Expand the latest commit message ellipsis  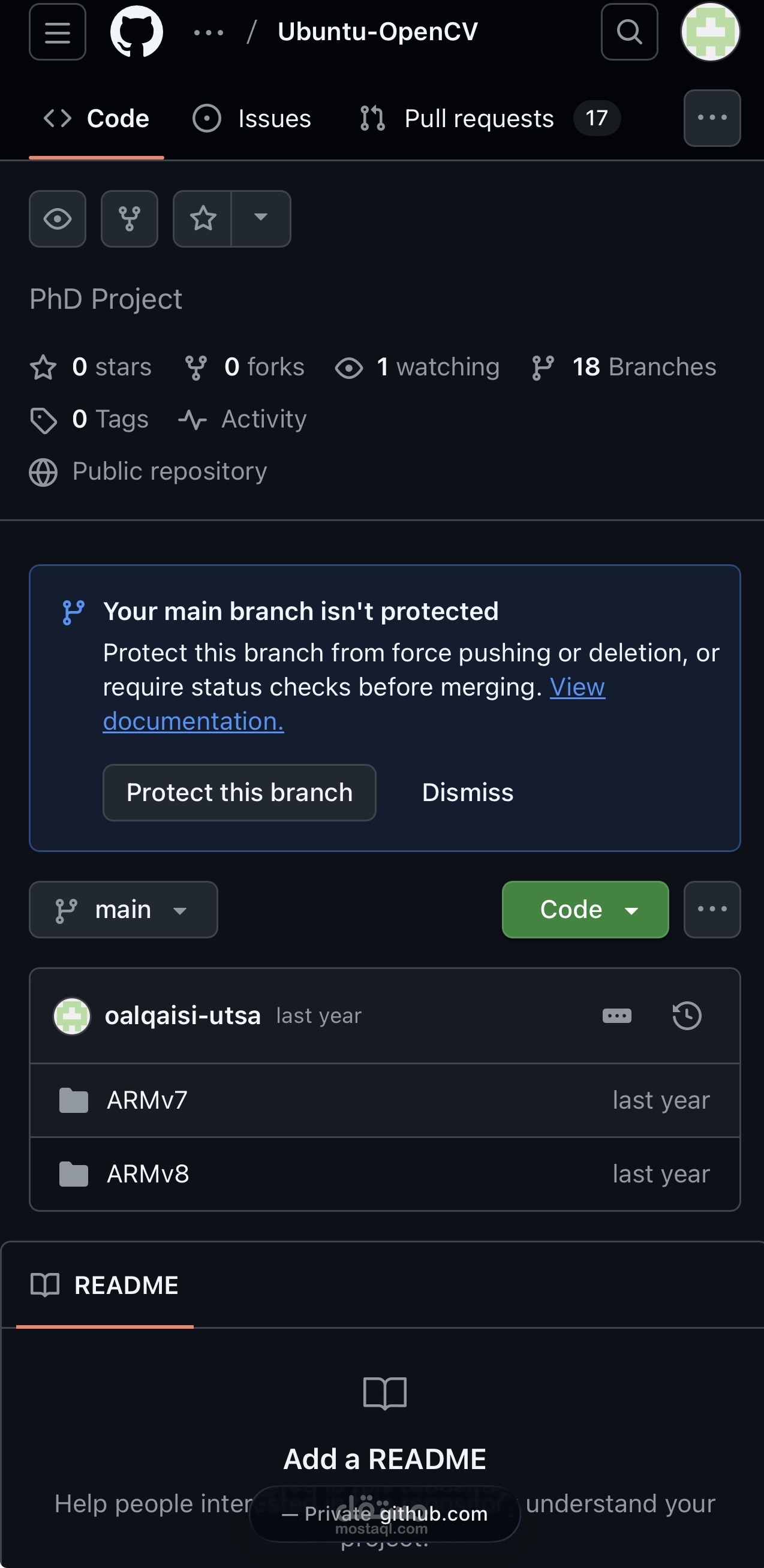pyautogui.click(x=616, y=1015)
